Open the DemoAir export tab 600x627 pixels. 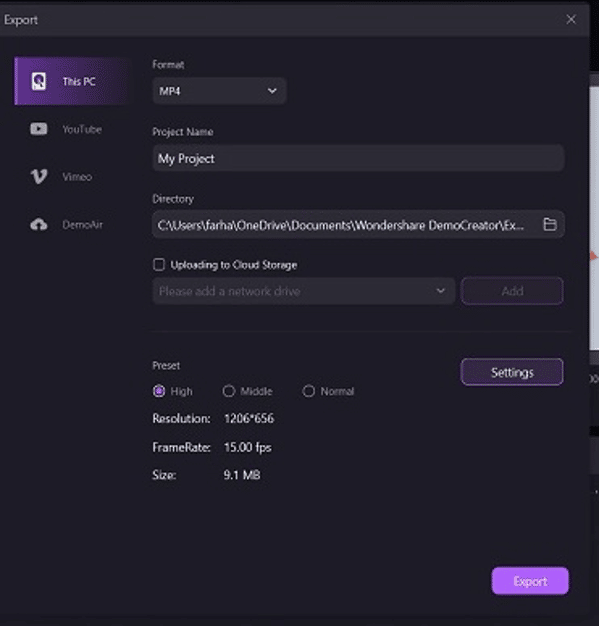point(82,225)
